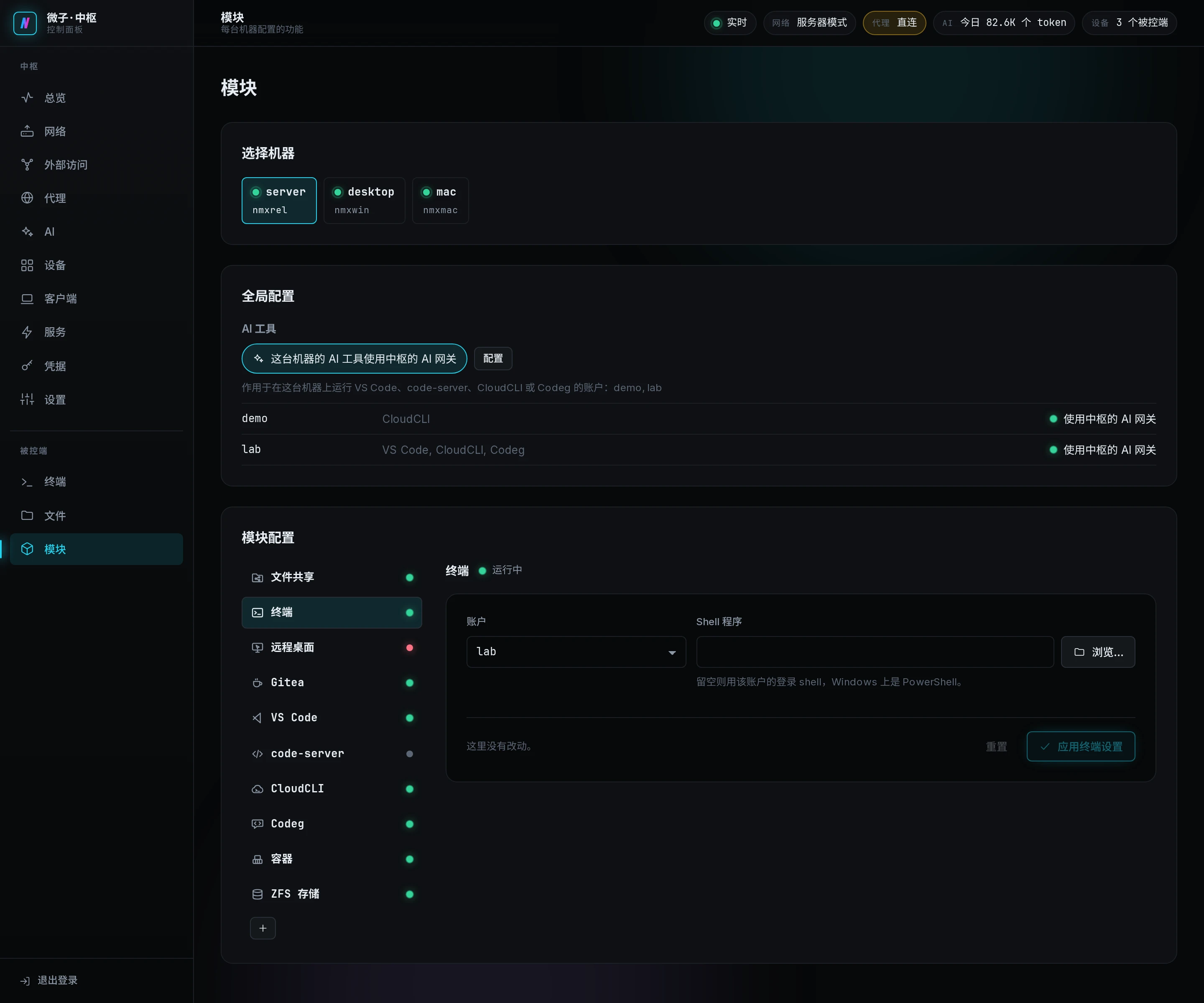Image resolution: width=1204 pixels, height=1003 pixels.
Task: Click the 代理 直连 header pill
Action: point(894,23)
